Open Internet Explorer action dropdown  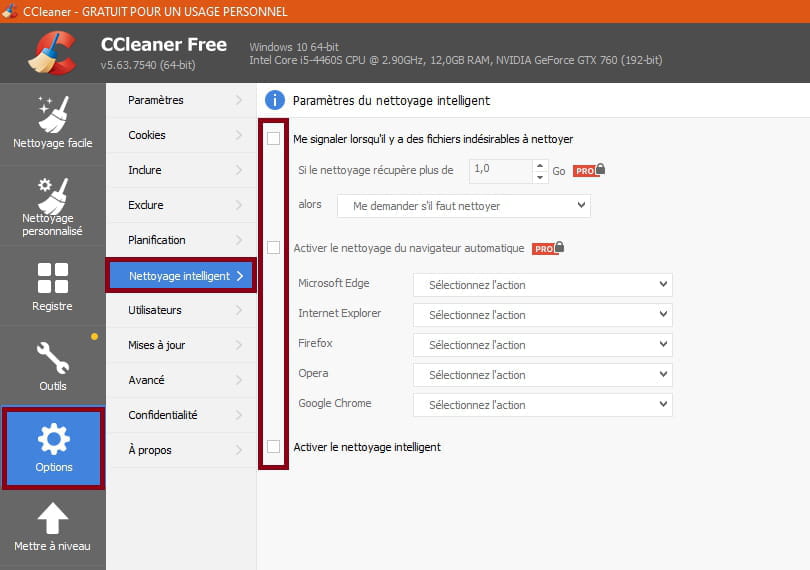tap(542, 315)
